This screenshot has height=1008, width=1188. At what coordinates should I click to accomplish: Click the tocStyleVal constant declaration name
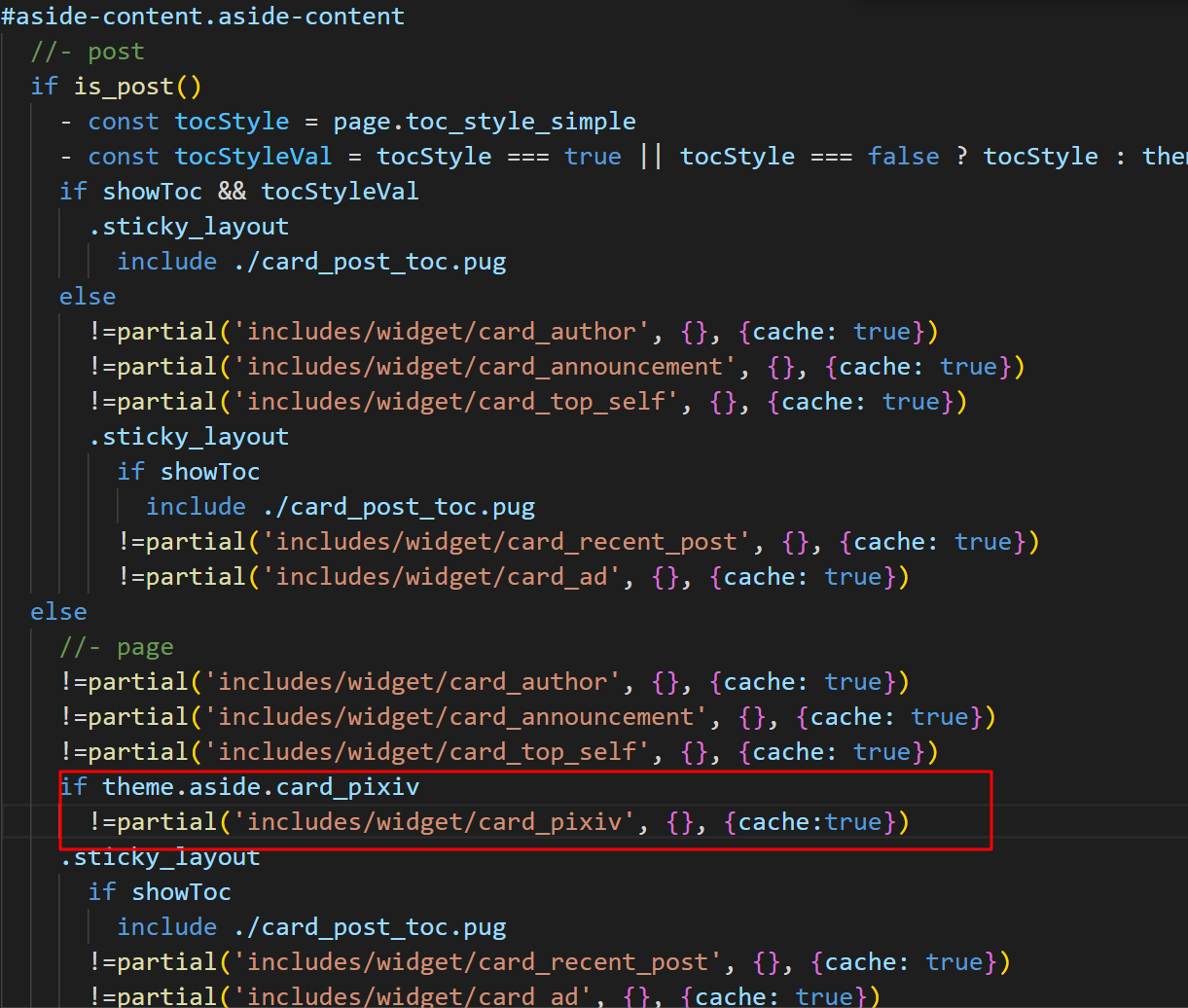coord(253,157)
